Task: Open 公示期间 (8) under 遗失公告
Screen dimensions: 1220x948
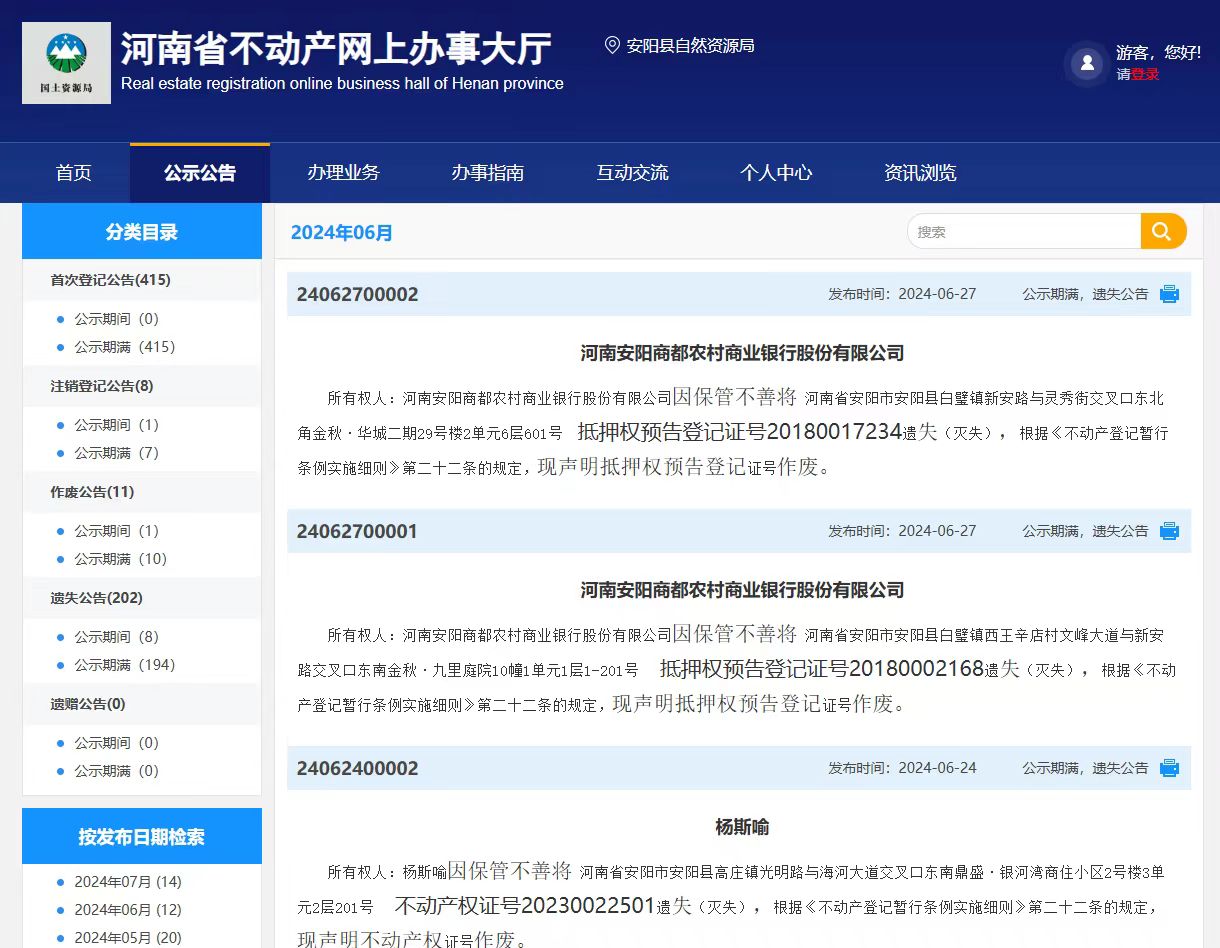Action: pyautogui.click(x=116, y=637)
